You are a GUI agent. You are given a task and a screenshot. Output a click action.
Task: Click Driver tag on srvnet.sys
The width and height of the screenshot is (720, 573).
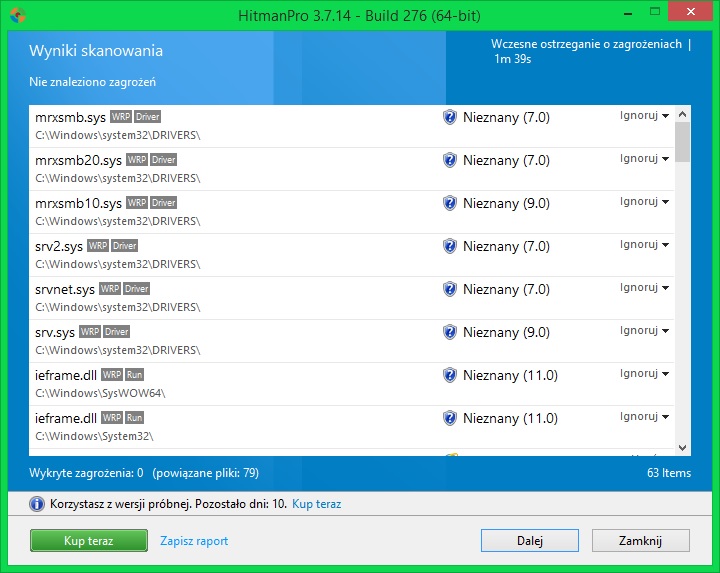click(137, 289)
